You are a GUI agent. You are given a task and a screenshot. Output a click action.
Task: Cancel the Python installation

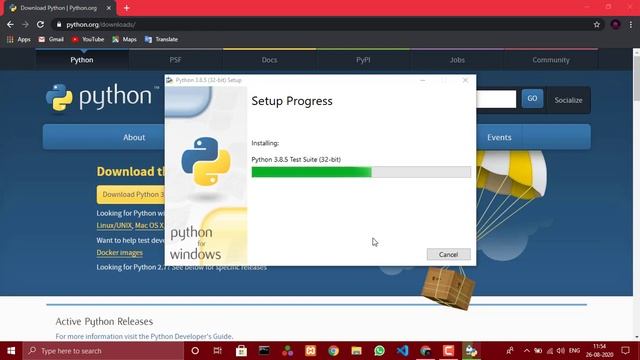point(449,254)
